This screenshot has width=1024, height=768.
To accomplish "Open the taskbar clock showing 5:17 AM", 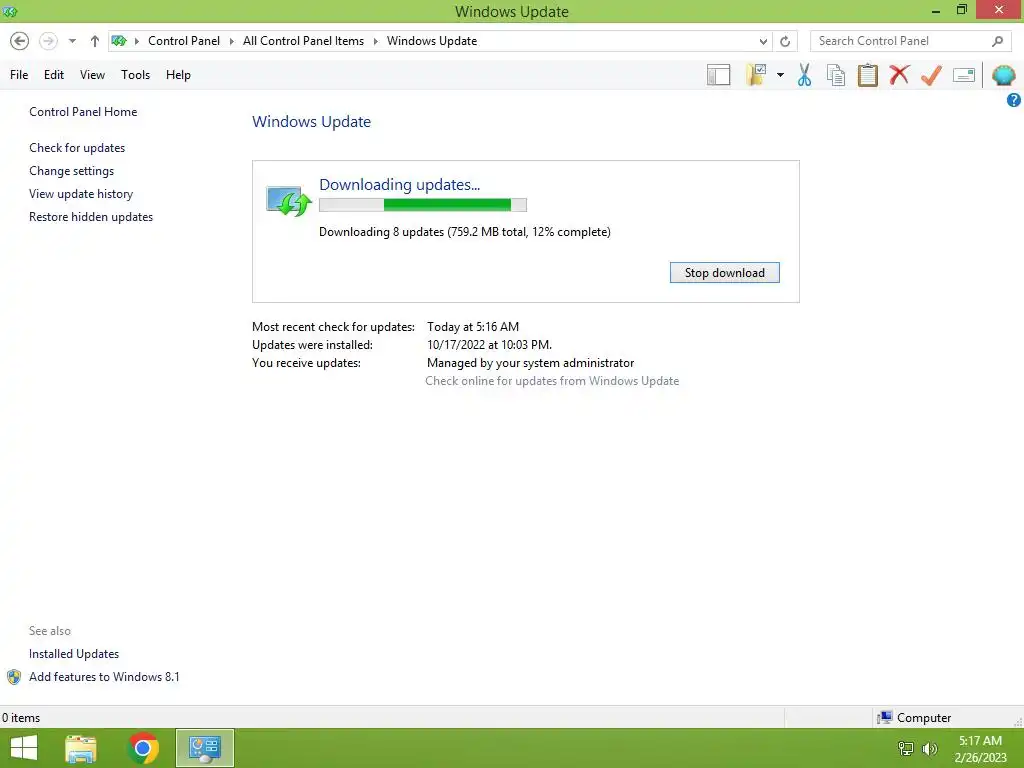I will point(980,749).
